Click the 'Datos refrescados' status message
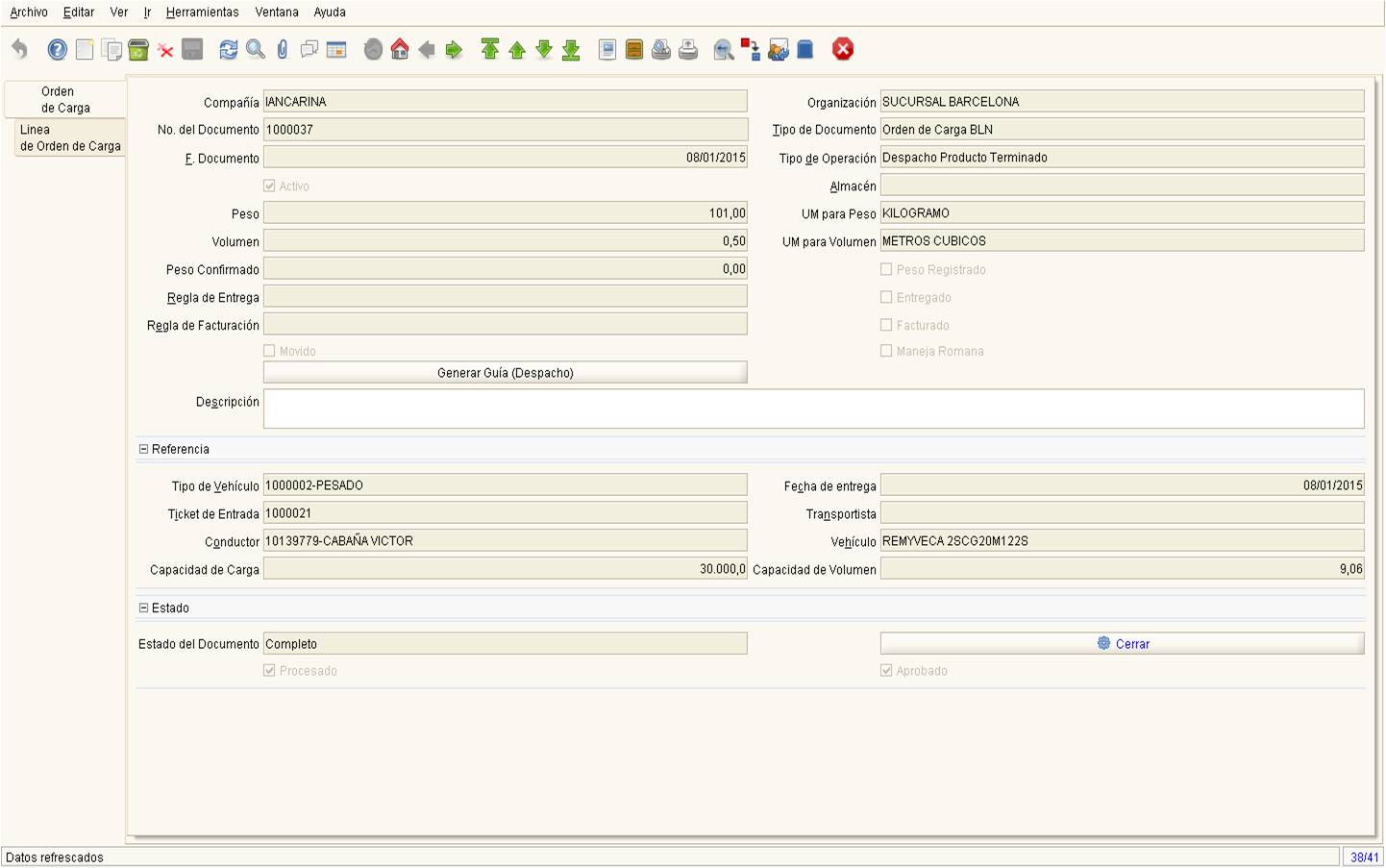Screen dimensions: 1386x868 tap(55, 857)
